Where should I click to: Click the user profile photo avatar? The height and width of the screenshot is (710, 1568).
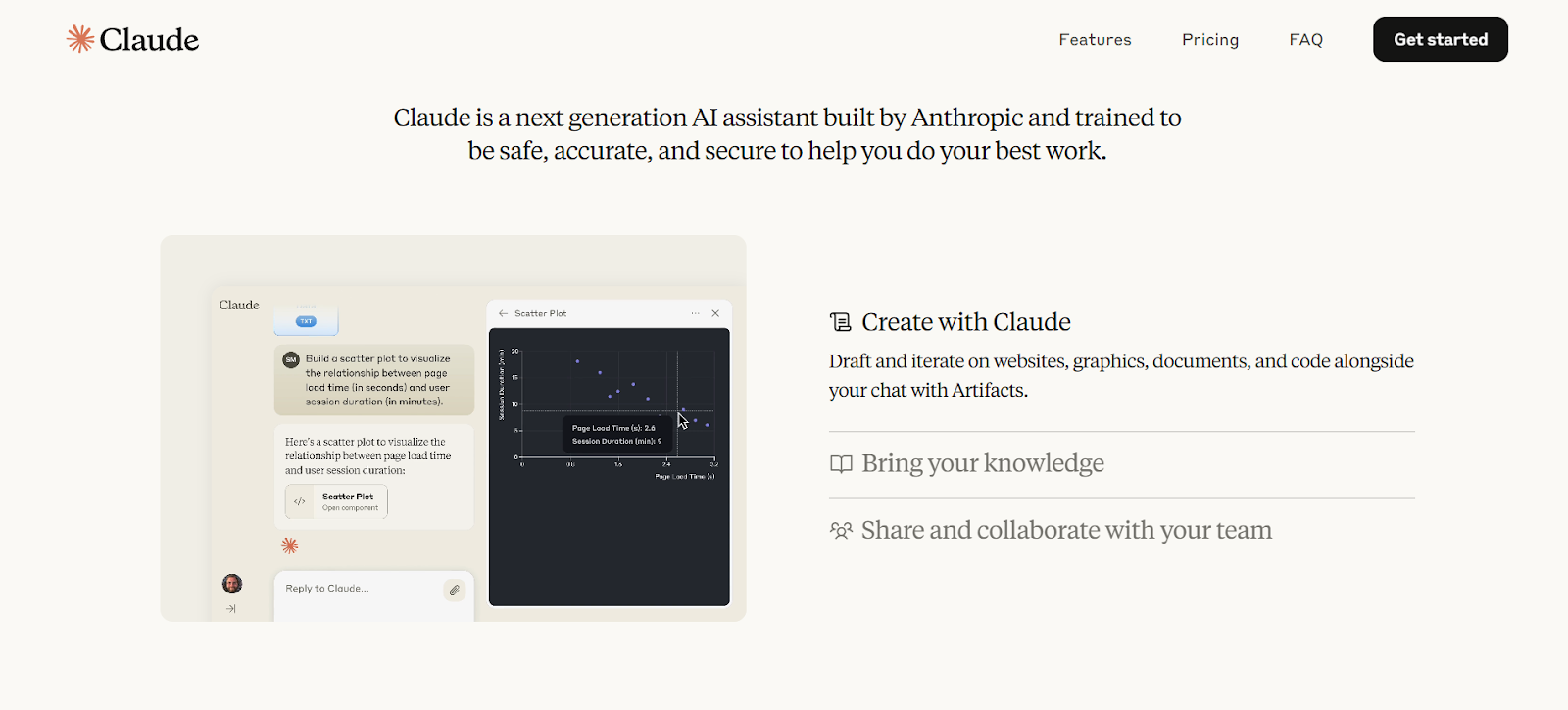tap(232, 584)
